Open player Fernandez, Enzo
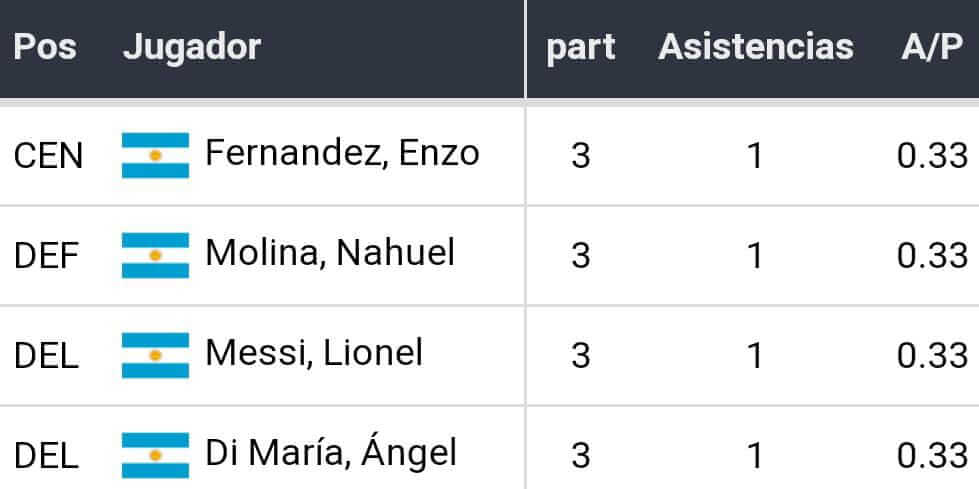 coord(342,153)
